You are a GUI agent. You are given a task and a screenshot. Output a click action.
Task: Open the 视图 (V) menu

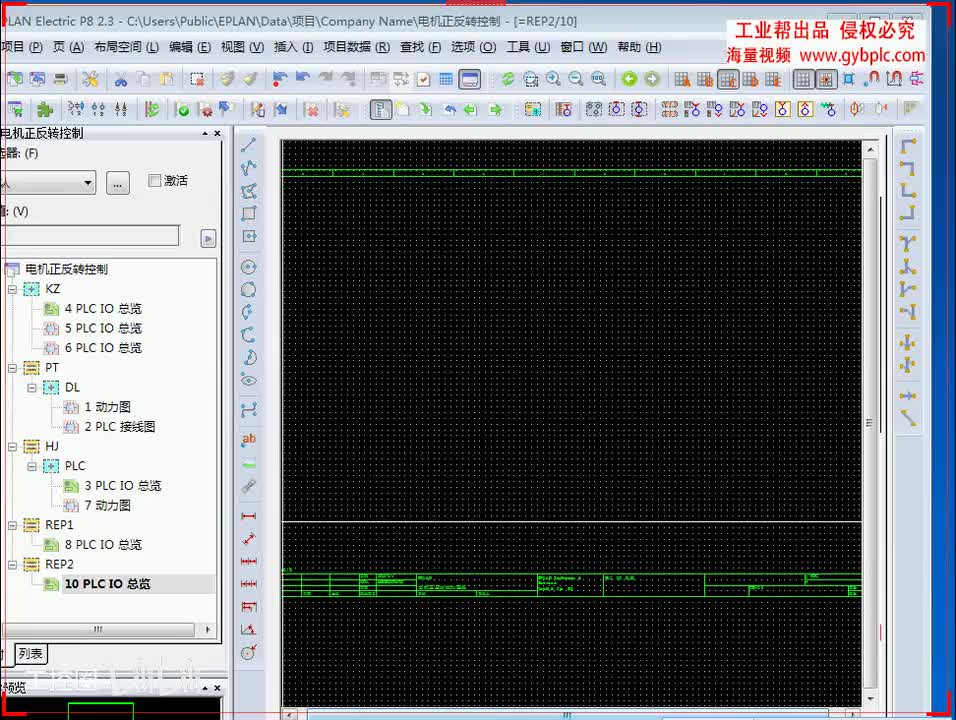coord(242,47)
